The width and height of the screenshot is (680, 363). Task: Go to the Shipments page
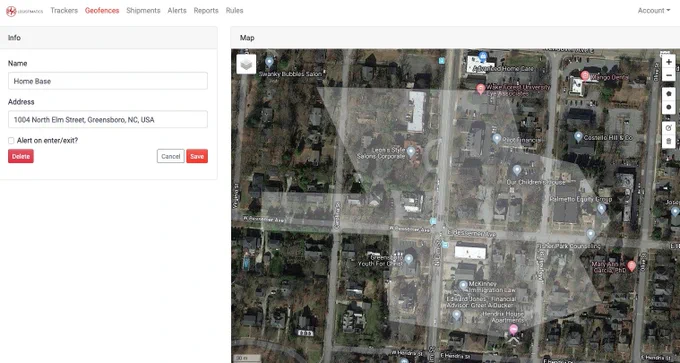pos(143,11)
